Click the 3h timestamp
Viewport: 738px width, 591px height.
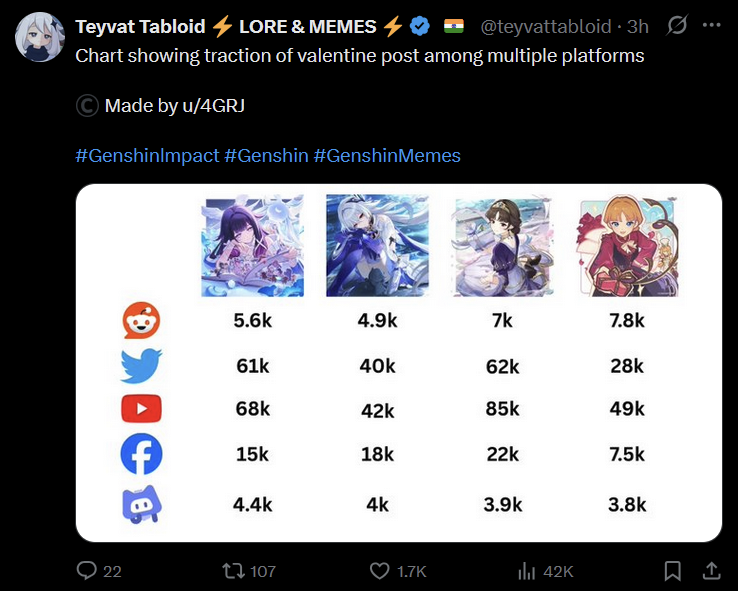pyautogui.click(x=638, y=26)
